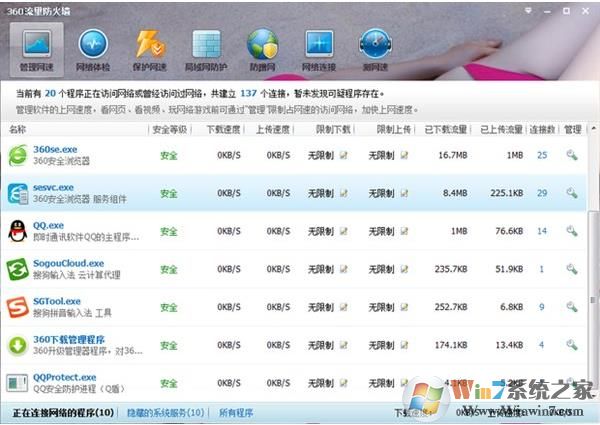
Task: Open the 保护网速 lightning shield icon
Action: point(149,49)
